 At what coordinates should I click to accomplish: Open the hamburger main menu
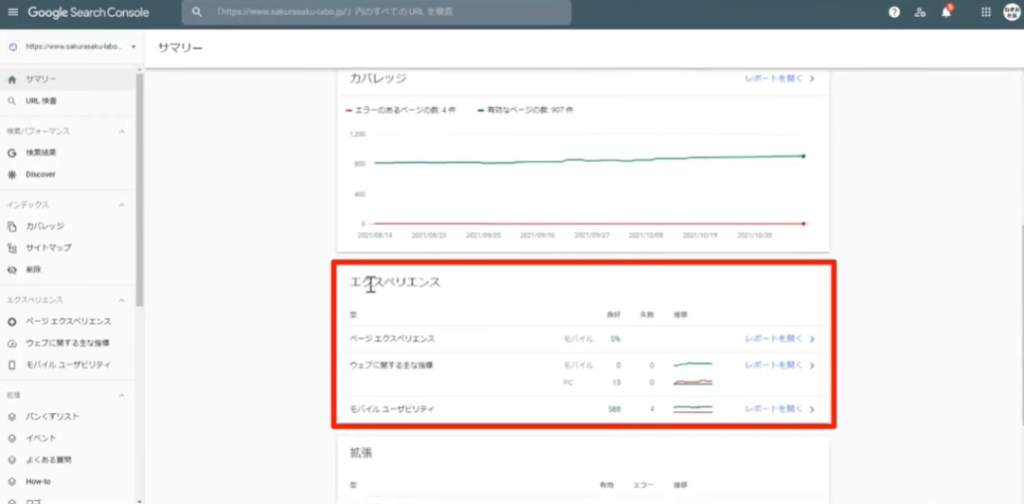(x=13, y=12)
